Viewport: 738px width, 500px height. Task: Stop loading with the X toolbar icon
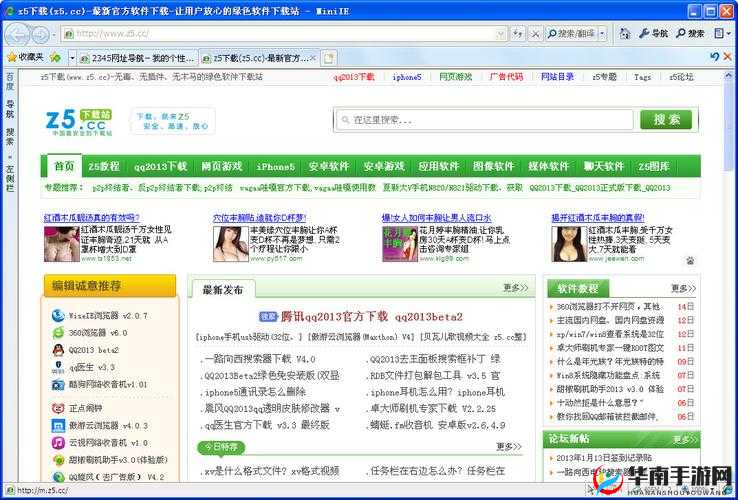535,34
